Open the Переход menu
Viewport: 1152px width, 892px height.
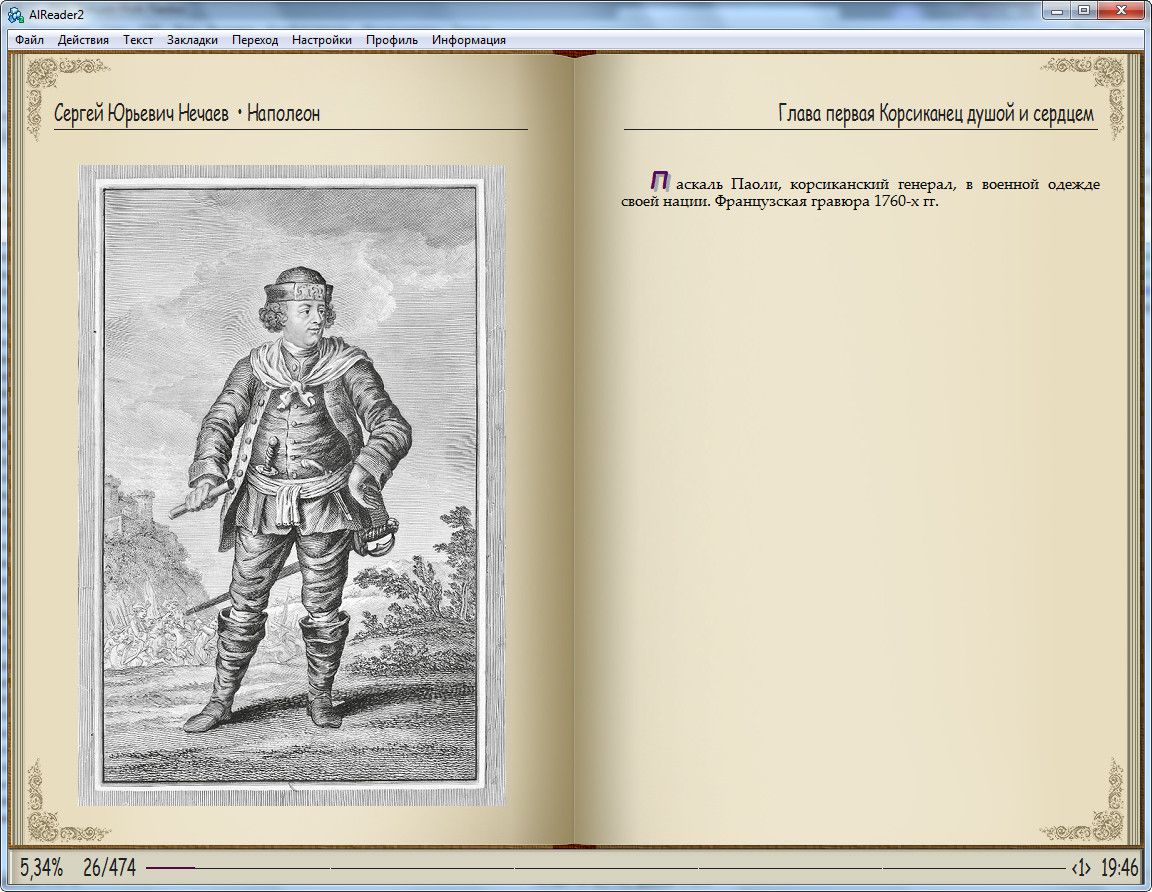255,40
